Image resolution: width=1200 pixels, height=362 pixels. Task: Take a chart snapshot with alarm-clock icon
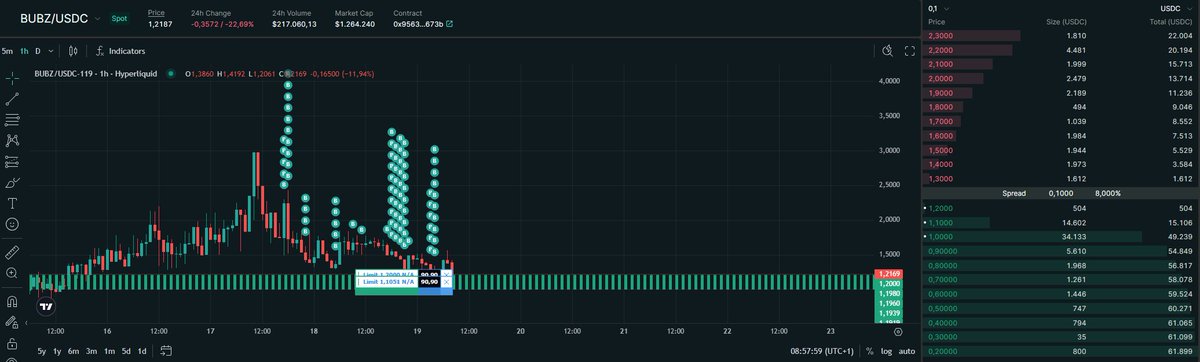coord(888,50)
